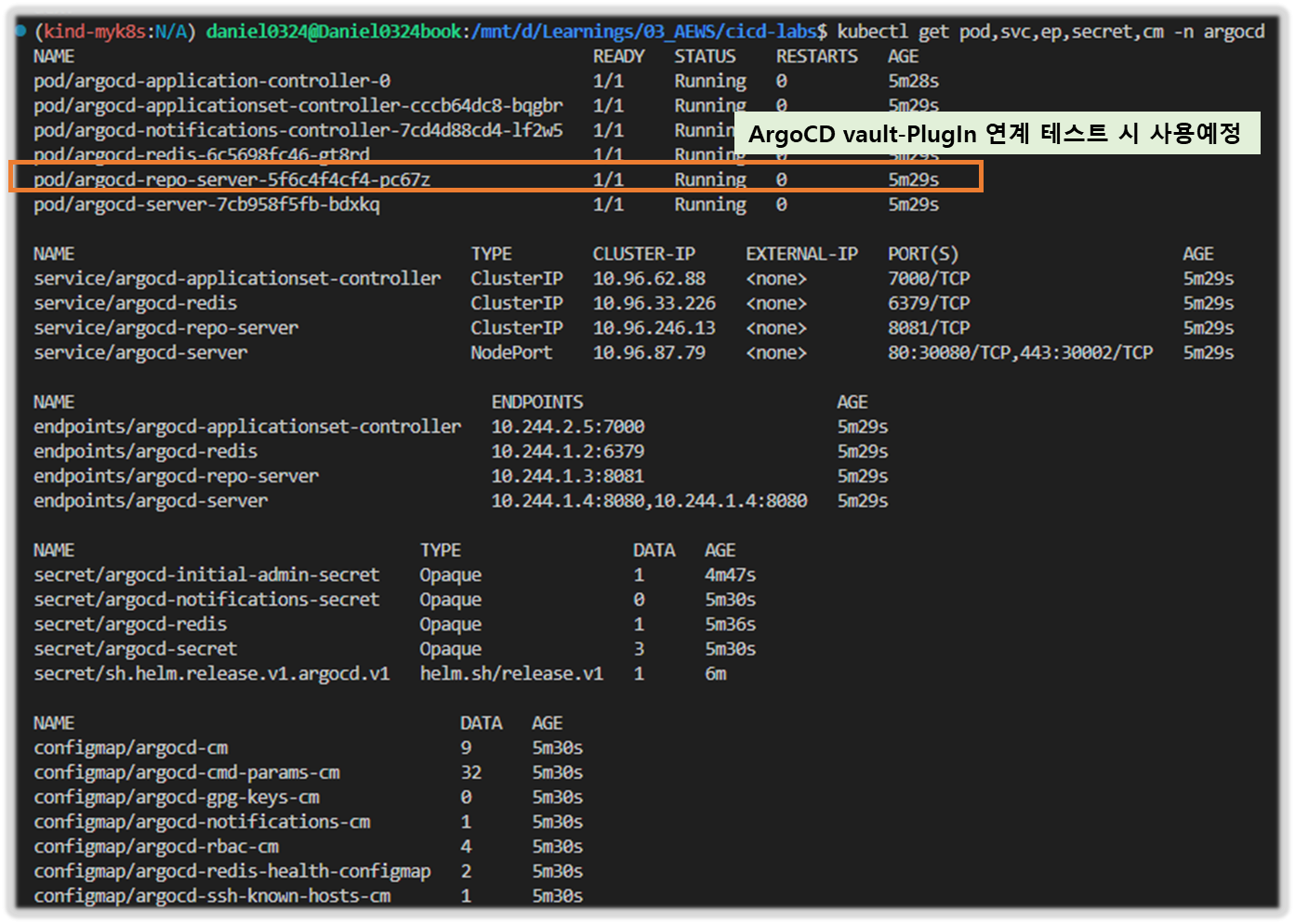Click service/argocd-redis name
This screenshot has height=924, width=1295.
click(136, 303)
